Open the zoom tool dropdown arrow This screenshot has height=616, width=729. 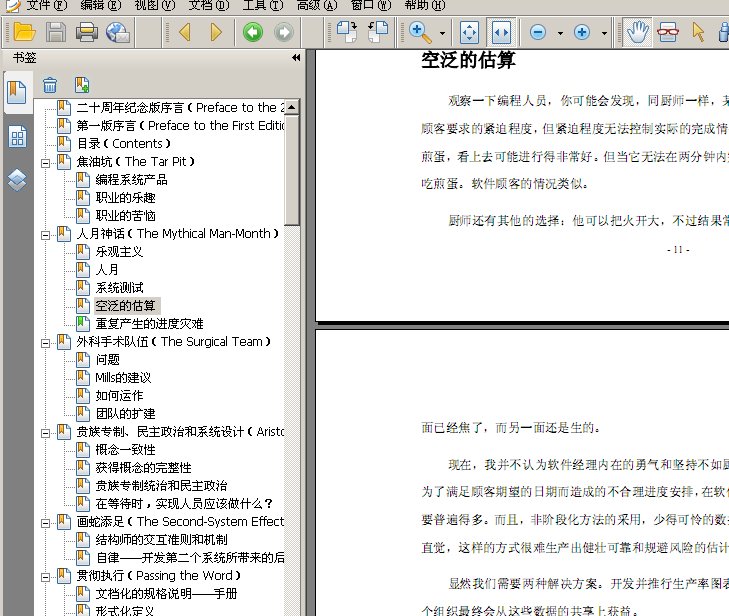[x=442, y=33]
